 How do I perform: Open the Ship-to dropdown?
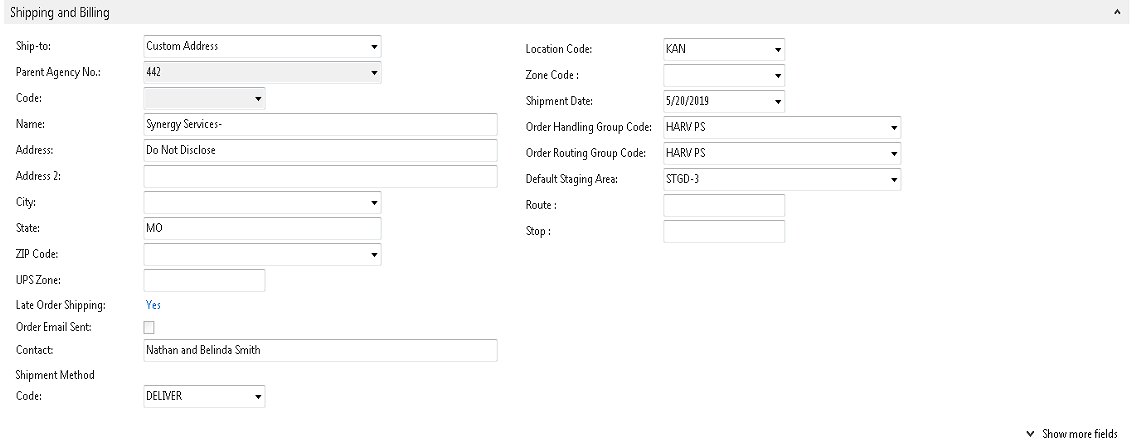coord(374,46)
